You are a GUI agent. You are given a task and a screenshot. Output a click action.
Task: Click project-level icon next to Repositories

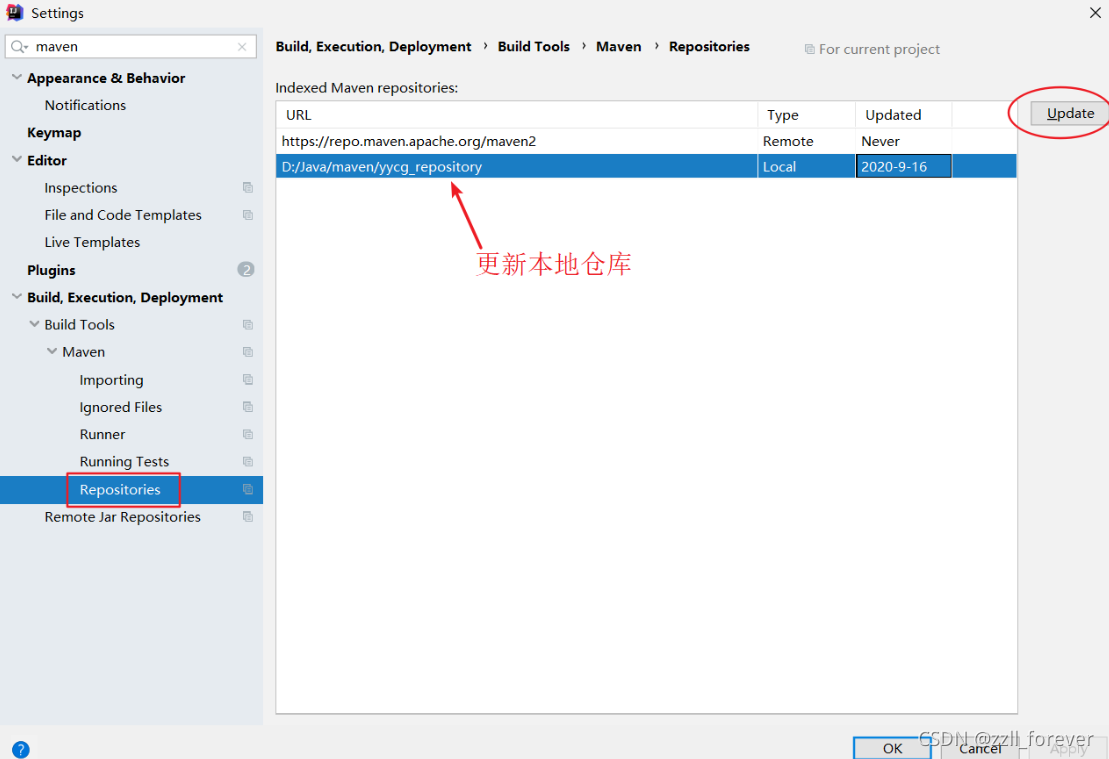(248, 489)
